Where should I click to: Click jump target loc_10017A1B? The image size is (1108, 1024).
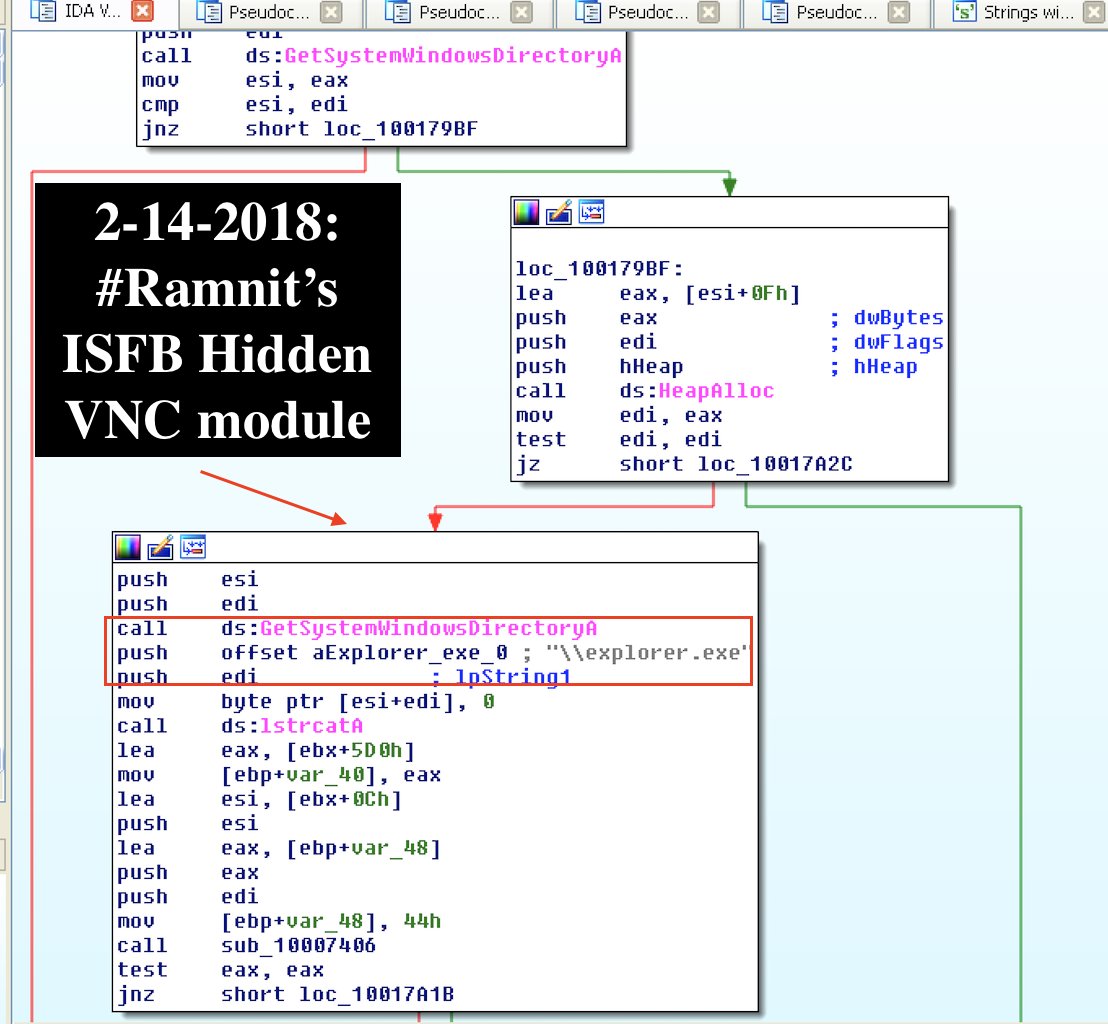pyautogui.click(x=376, y=994)
